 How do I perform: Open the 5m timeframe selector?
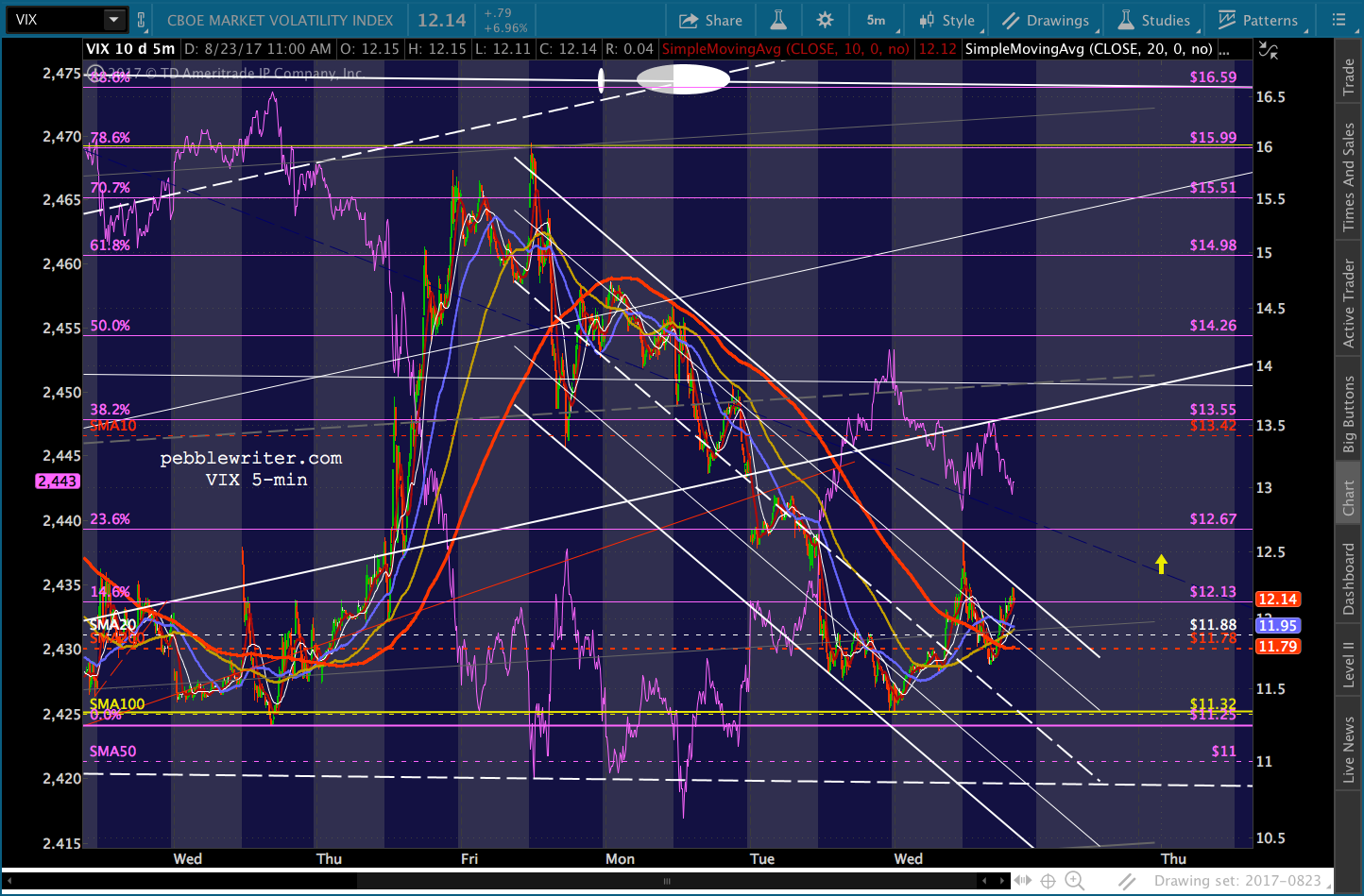tap(877, 20)
